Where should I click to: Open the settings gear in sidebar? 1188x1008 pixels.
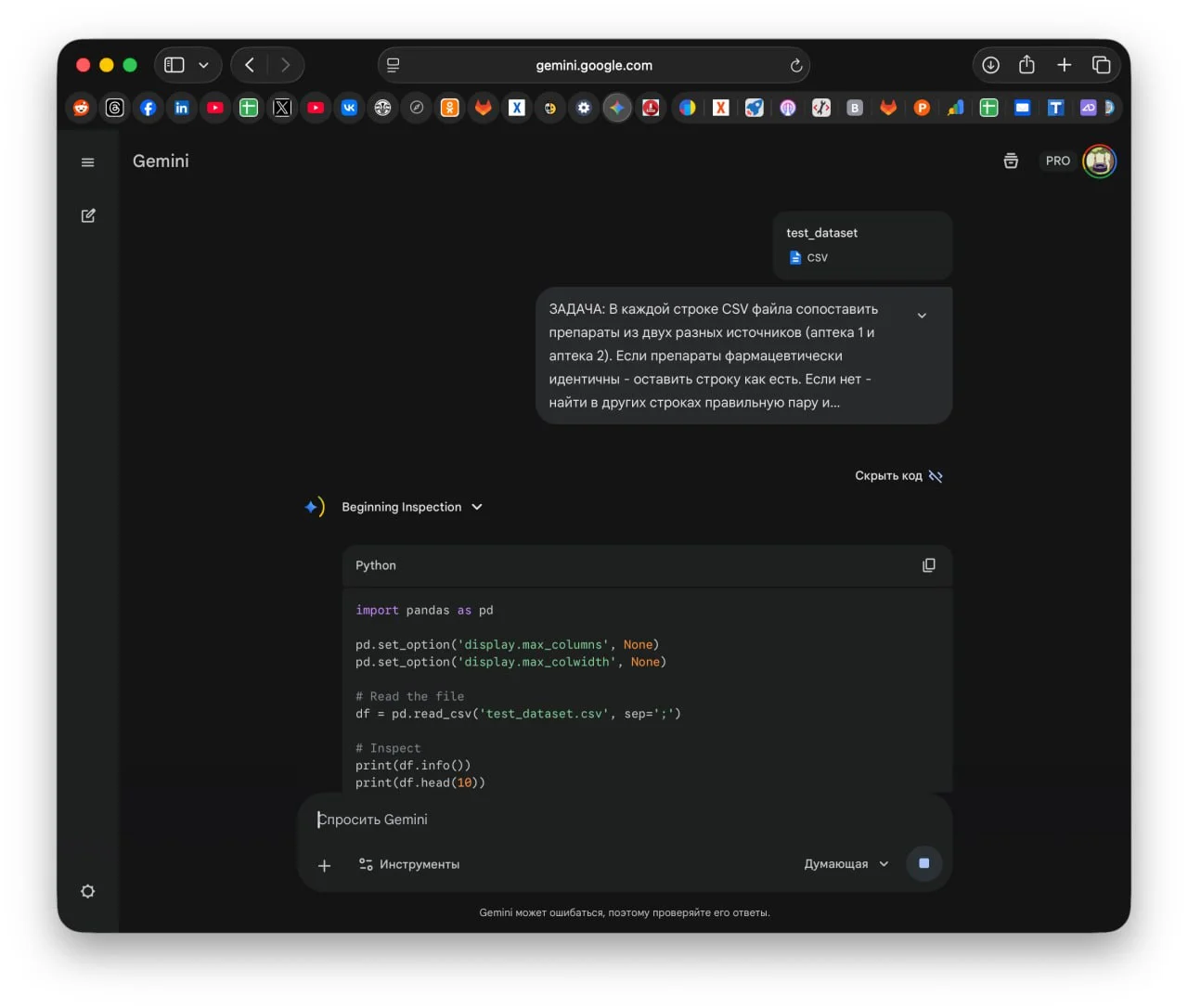88,891
